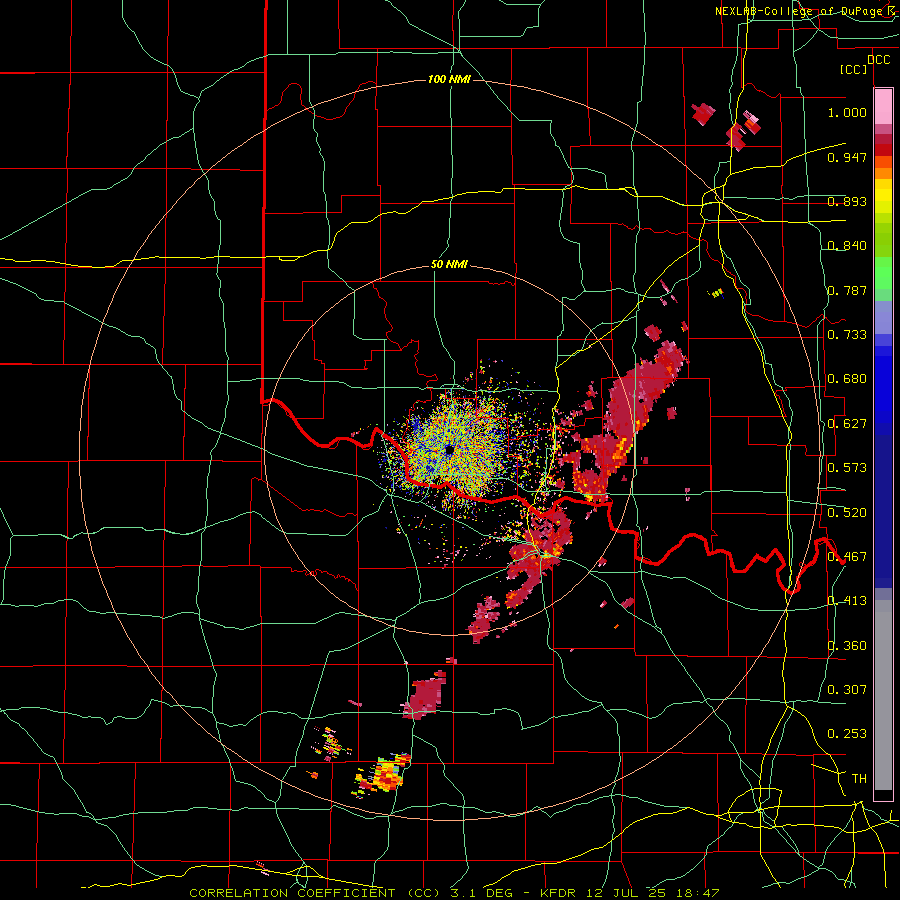Click the 0.893 scale value
The width and height of the screenshot is (900, 900).
[x=847, y=201]
